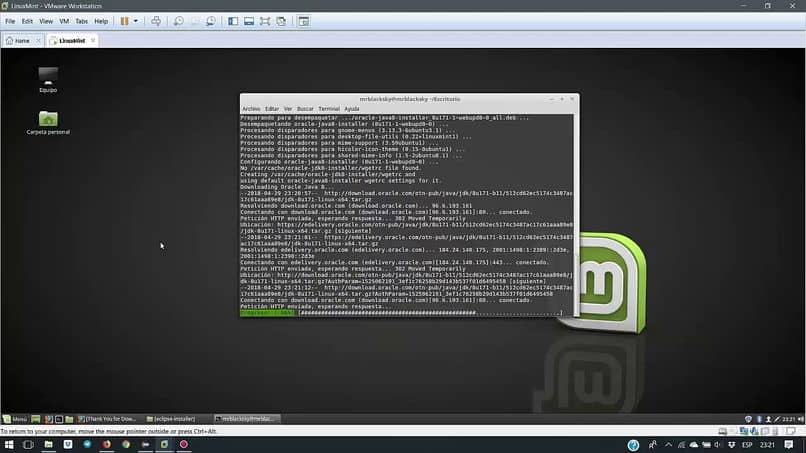This screenshot has height=453, width=806.
Task: Open File Explorer from Windows taskbar
Action: click(x=48, y=444)
